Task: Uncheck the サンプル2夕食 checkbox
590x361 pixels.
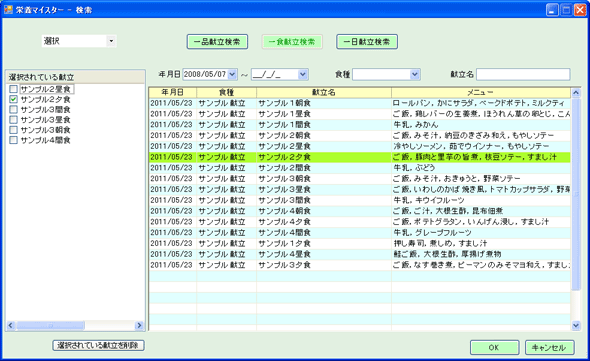Action: (x=14, y=99)
